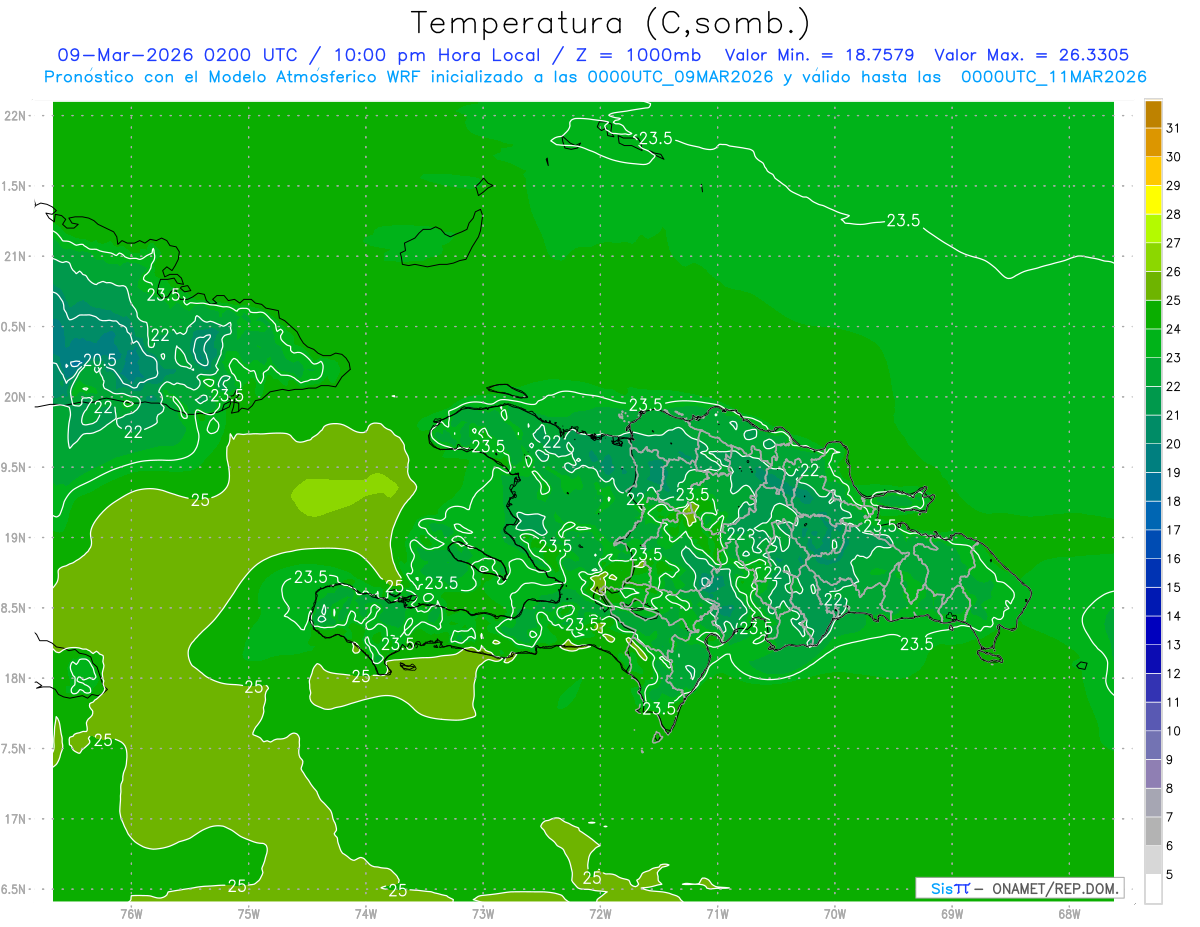Pick the yellow legend band between 28 and 29
Screen dimensions: 1200x927
1153,200
